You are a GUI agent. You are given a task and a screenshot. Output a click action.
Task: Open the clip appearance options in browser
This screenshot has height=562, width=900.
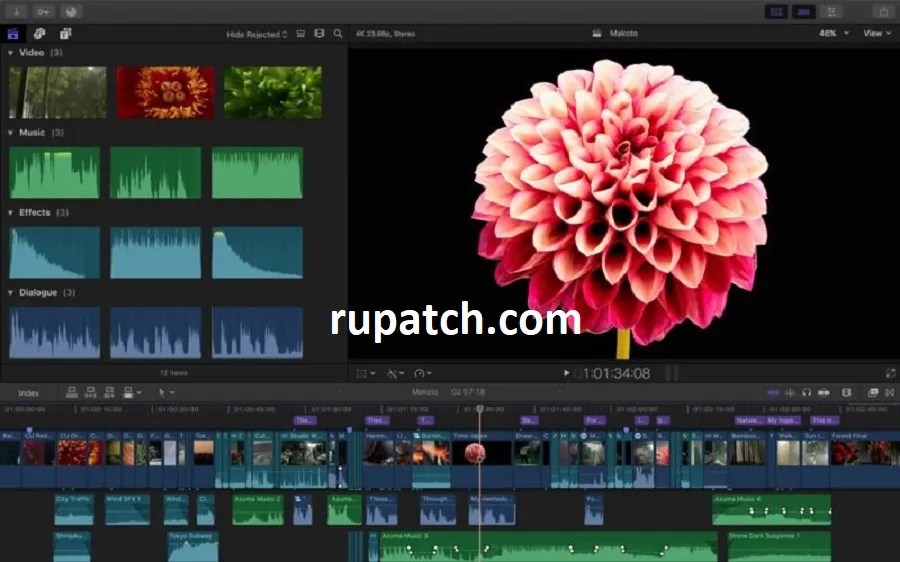point(300,34)
